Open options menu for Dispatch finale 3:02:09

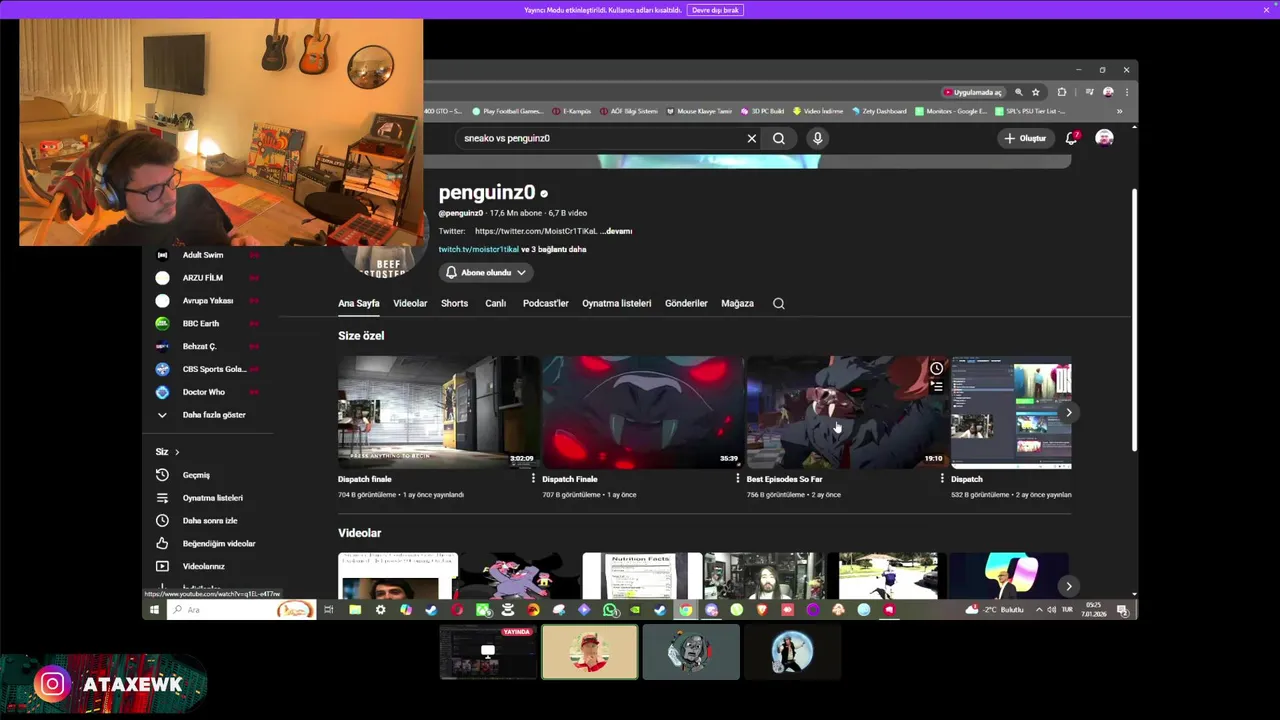pyautogui.click(x=533, y=479)
